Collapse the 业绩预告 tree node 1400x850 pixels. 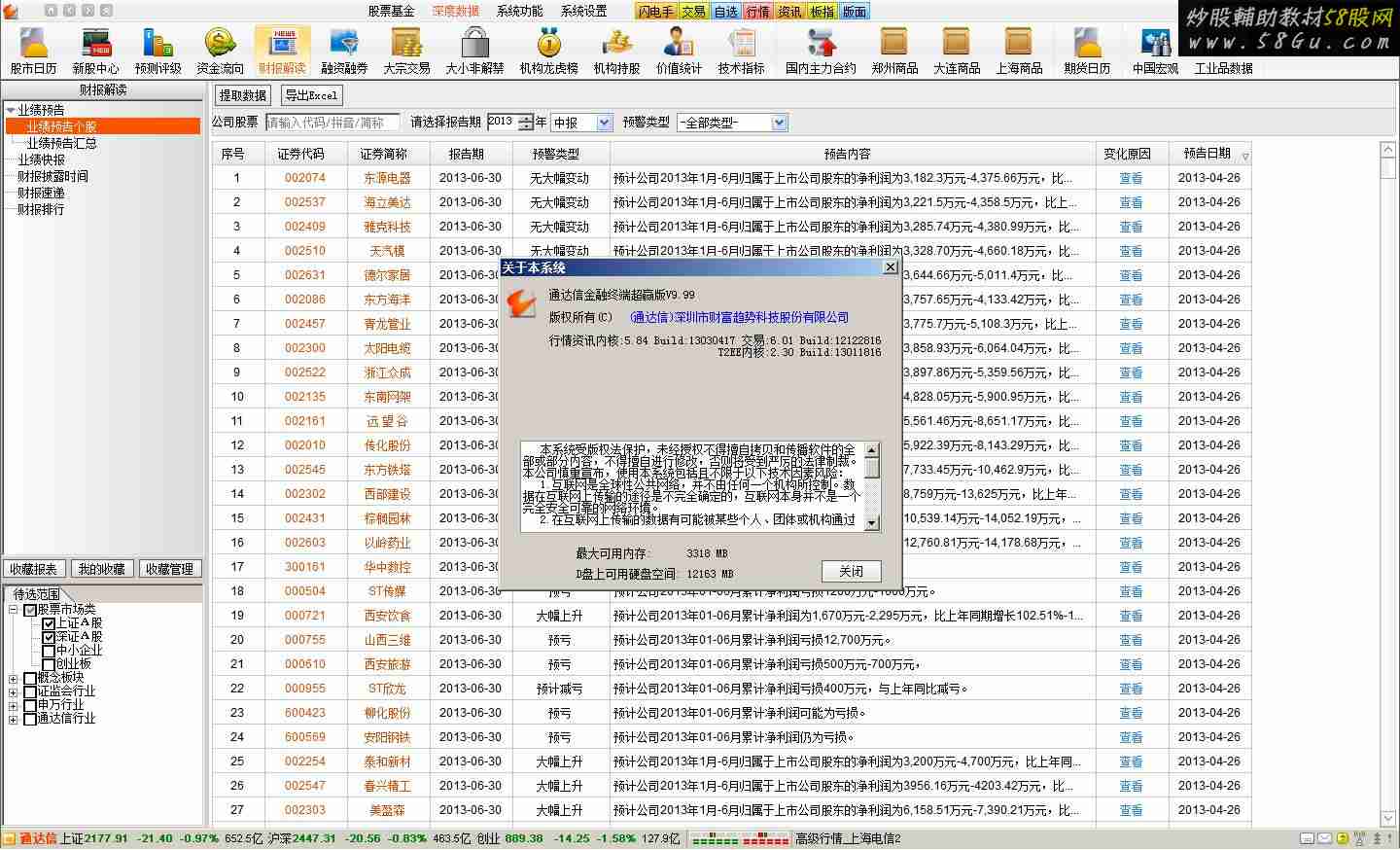click(11, 110)
